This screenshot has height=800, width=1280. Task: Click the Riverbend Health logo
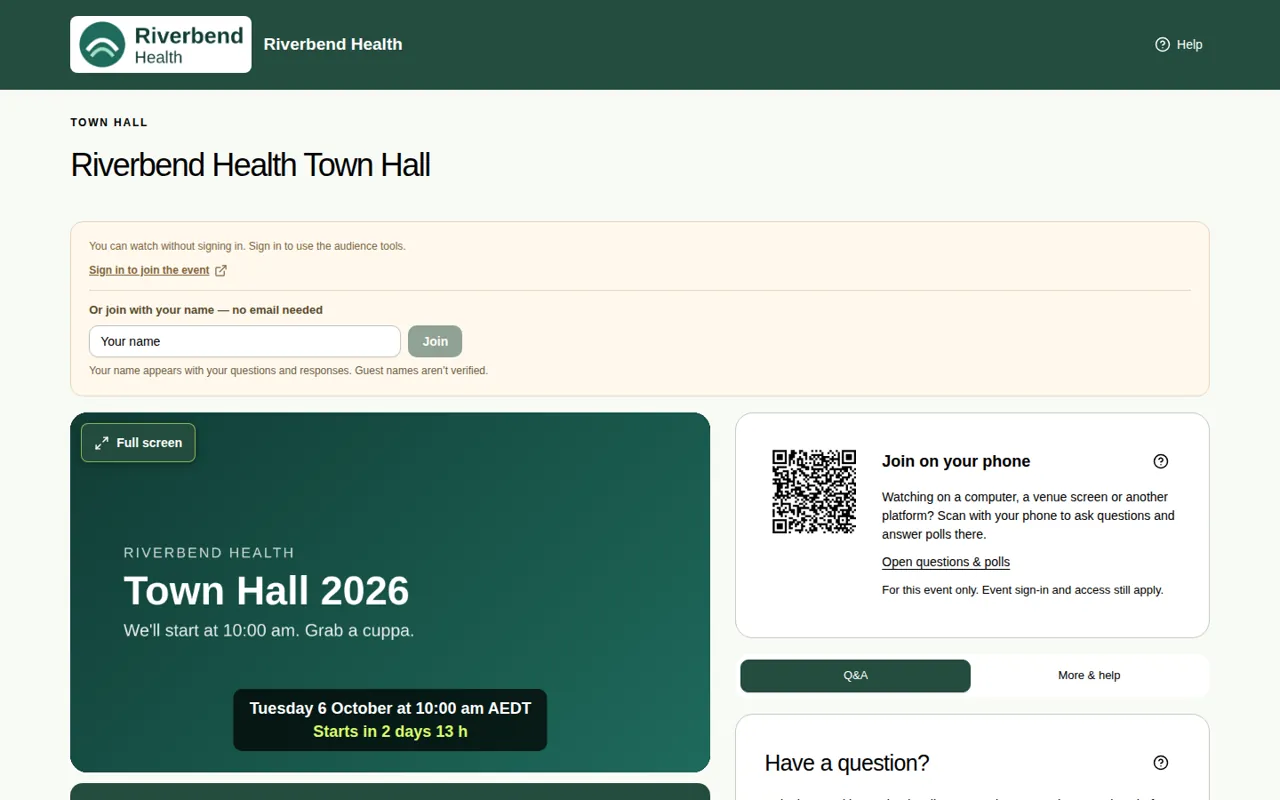161,44
